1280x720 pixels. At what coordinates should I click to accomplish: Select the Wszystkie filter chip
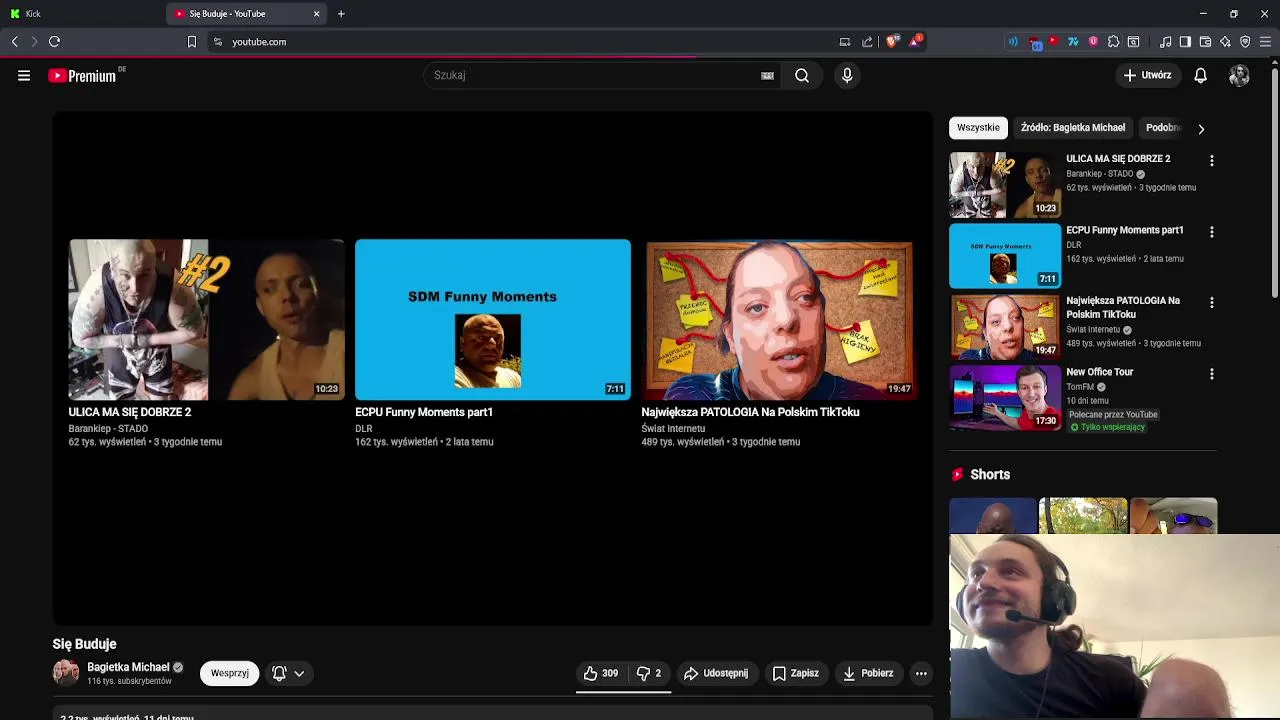(x=978, y=128)
